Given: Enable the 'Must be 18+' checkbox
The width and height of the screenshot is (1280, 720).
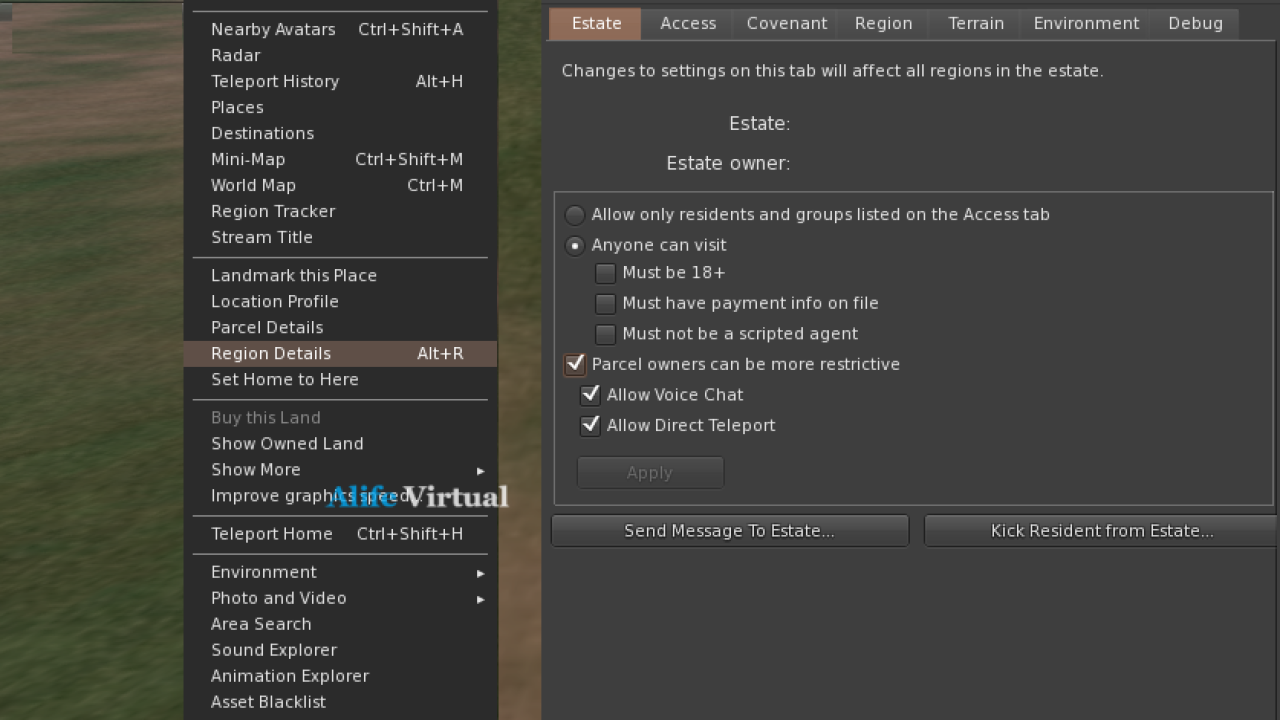Looking at the screenshot, I should (605, 273).
